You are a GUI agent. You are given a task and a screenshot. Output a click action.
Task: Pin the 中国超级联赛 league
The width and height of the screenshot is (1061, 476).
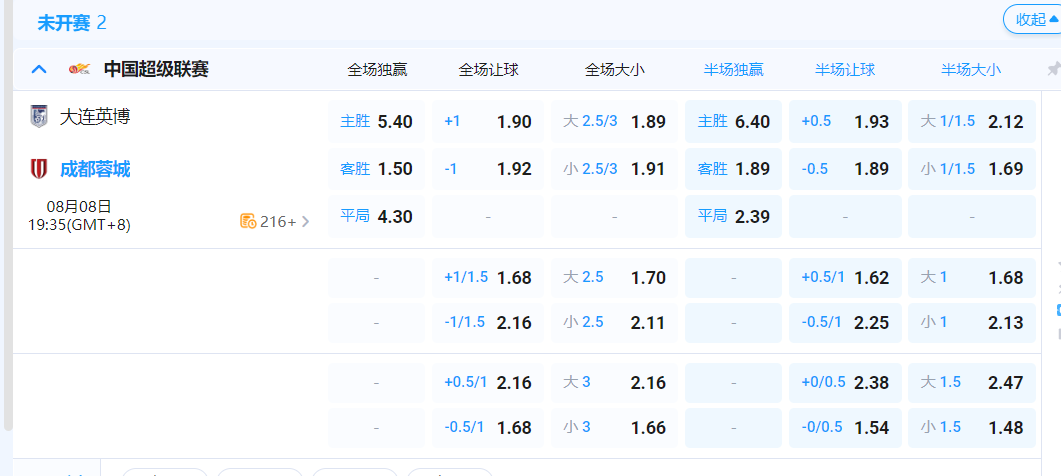(1052, 69)
